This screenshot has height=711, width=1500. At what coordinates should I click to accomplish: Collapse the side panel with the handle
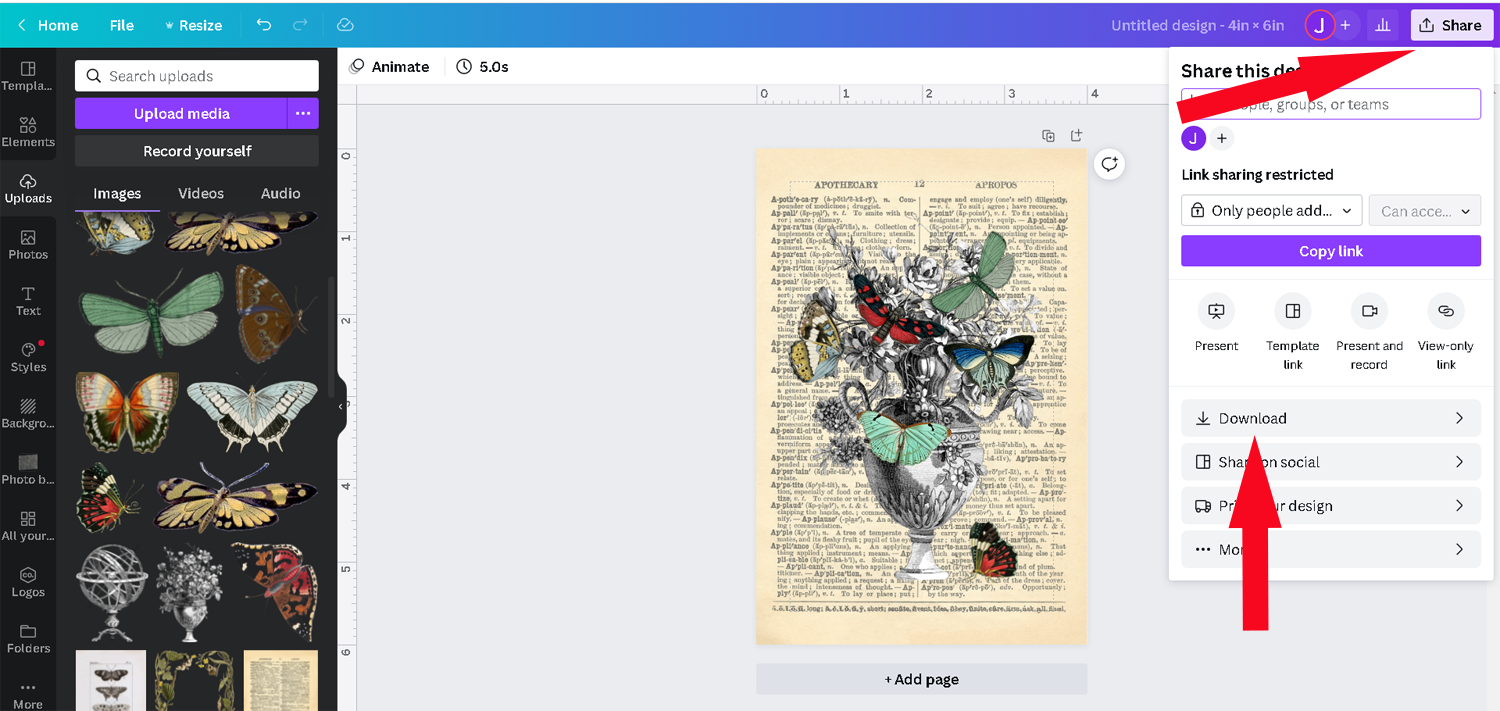[x=341, y=406]
